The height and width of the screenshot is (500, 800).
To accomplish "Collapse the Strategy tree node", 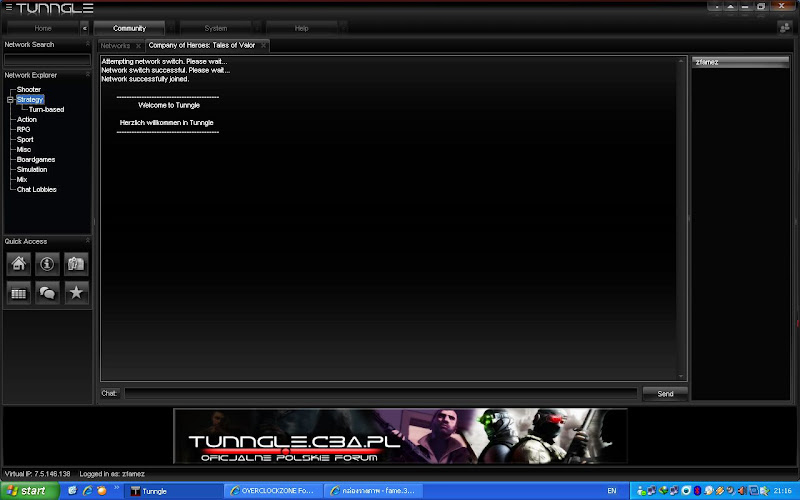I will 10,99.
